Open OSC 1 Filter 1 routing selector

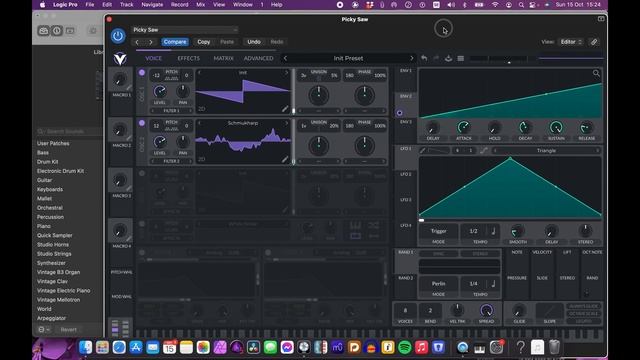tap(171, 111)
